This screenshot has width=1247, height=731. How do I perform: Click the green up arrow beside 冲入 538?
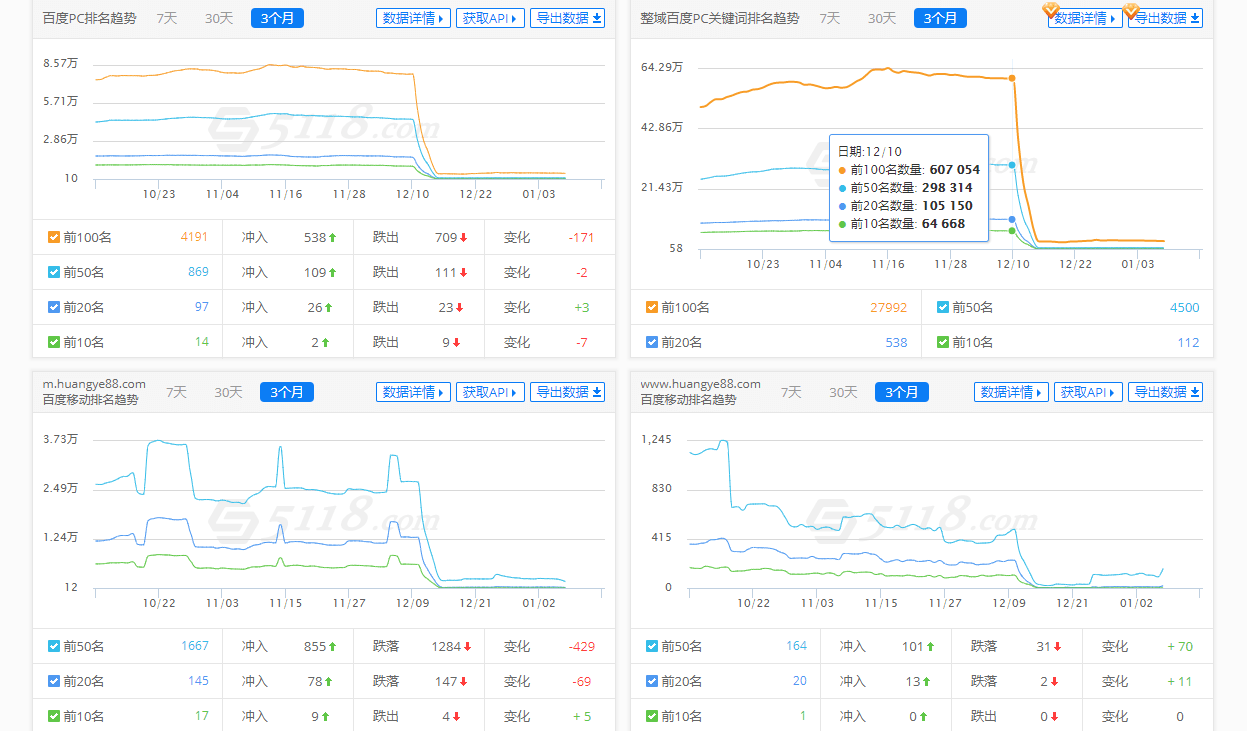tap(332, 238)
